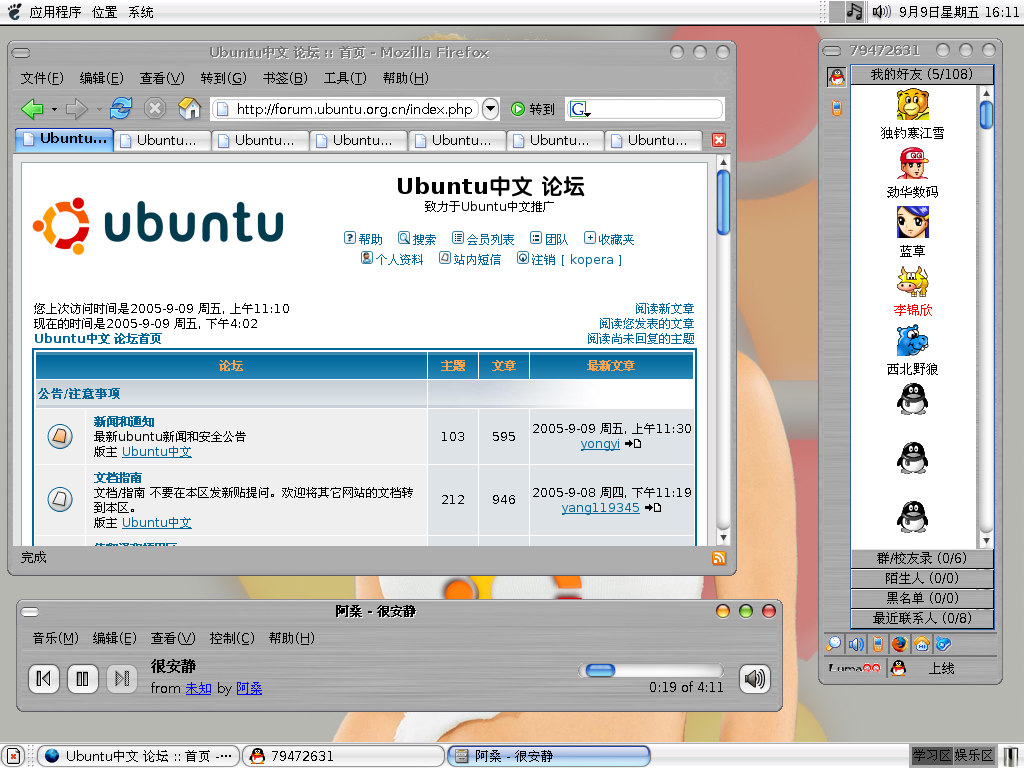Expand the 我的好友 (5/108) group

pyautogui.click(x=921, y=74)
